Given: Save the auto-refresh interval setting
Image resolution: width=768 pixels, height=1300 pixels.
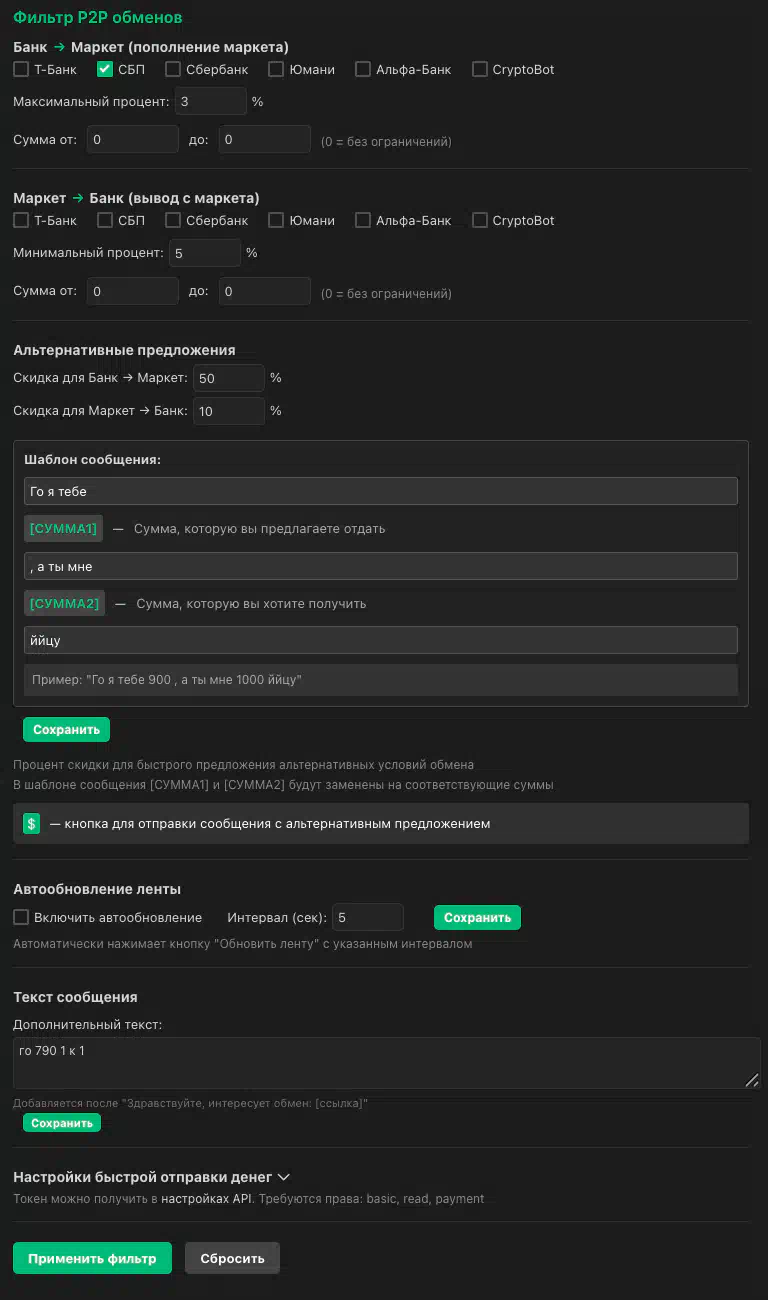Looking at the screenshot, I should click(477, 918).
